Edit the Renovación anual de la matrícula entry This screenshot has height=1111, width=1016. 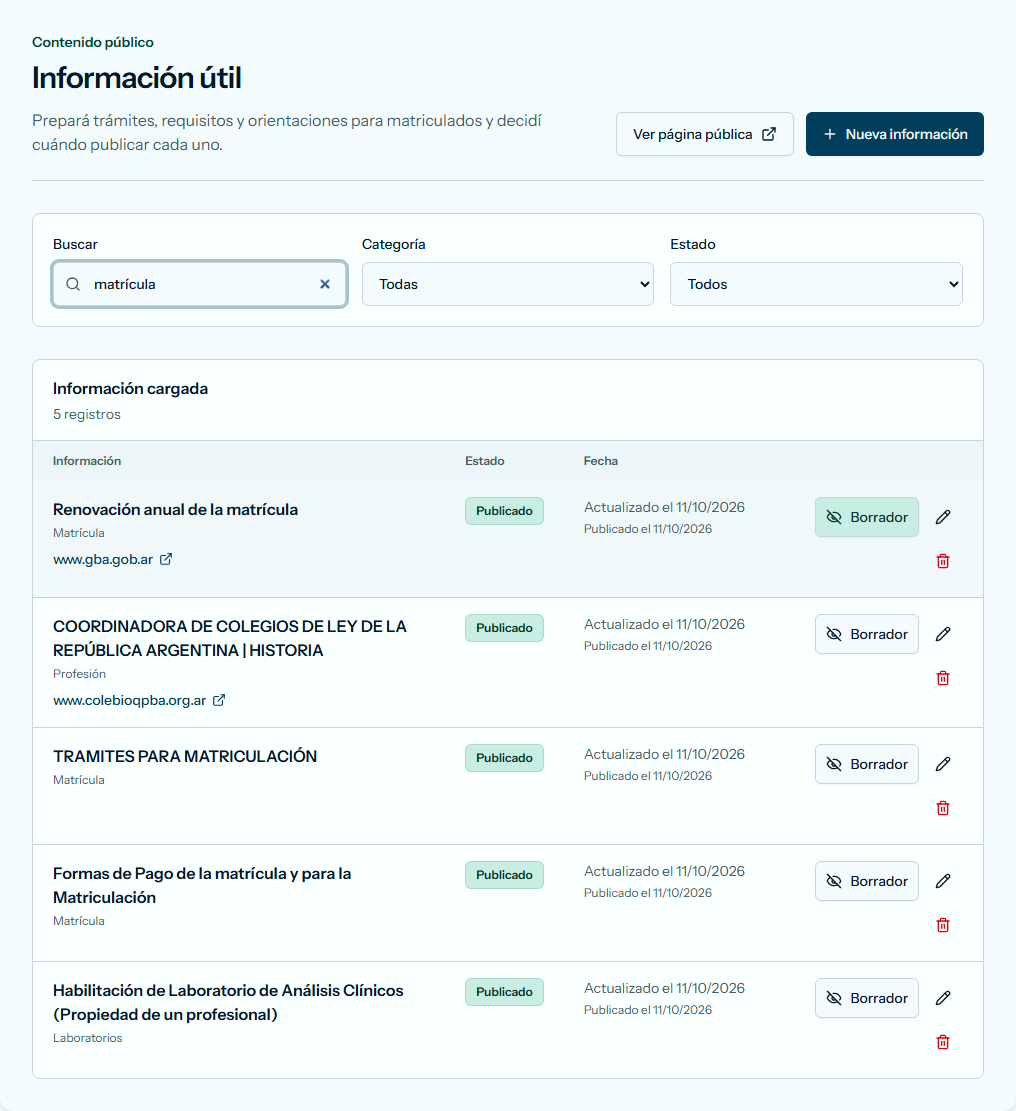click(x=942, y=517)
